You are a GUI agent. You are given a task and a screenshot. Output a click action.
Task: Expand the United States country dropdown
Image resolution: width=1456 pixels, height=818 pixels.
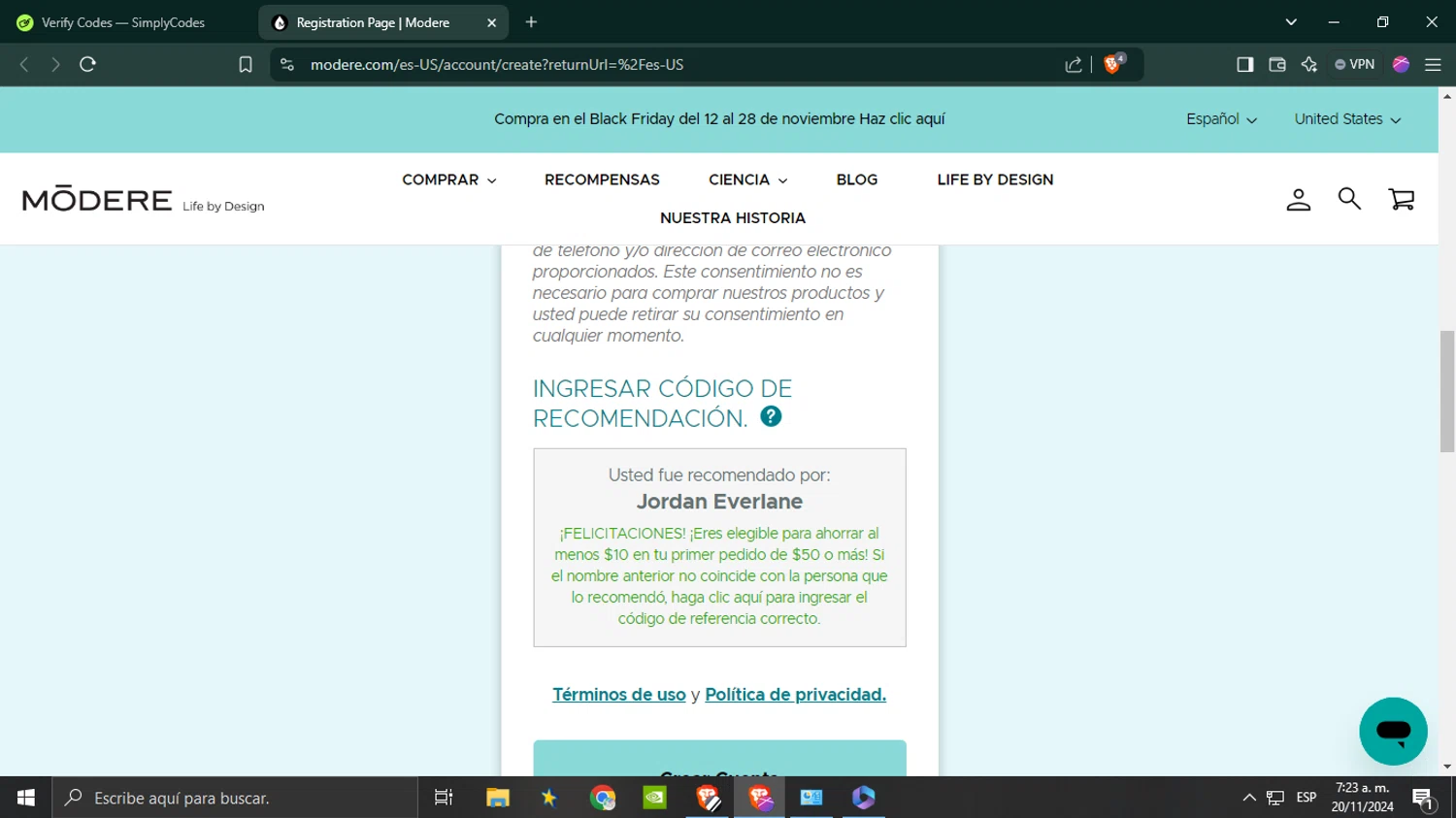pos(1347,119)
